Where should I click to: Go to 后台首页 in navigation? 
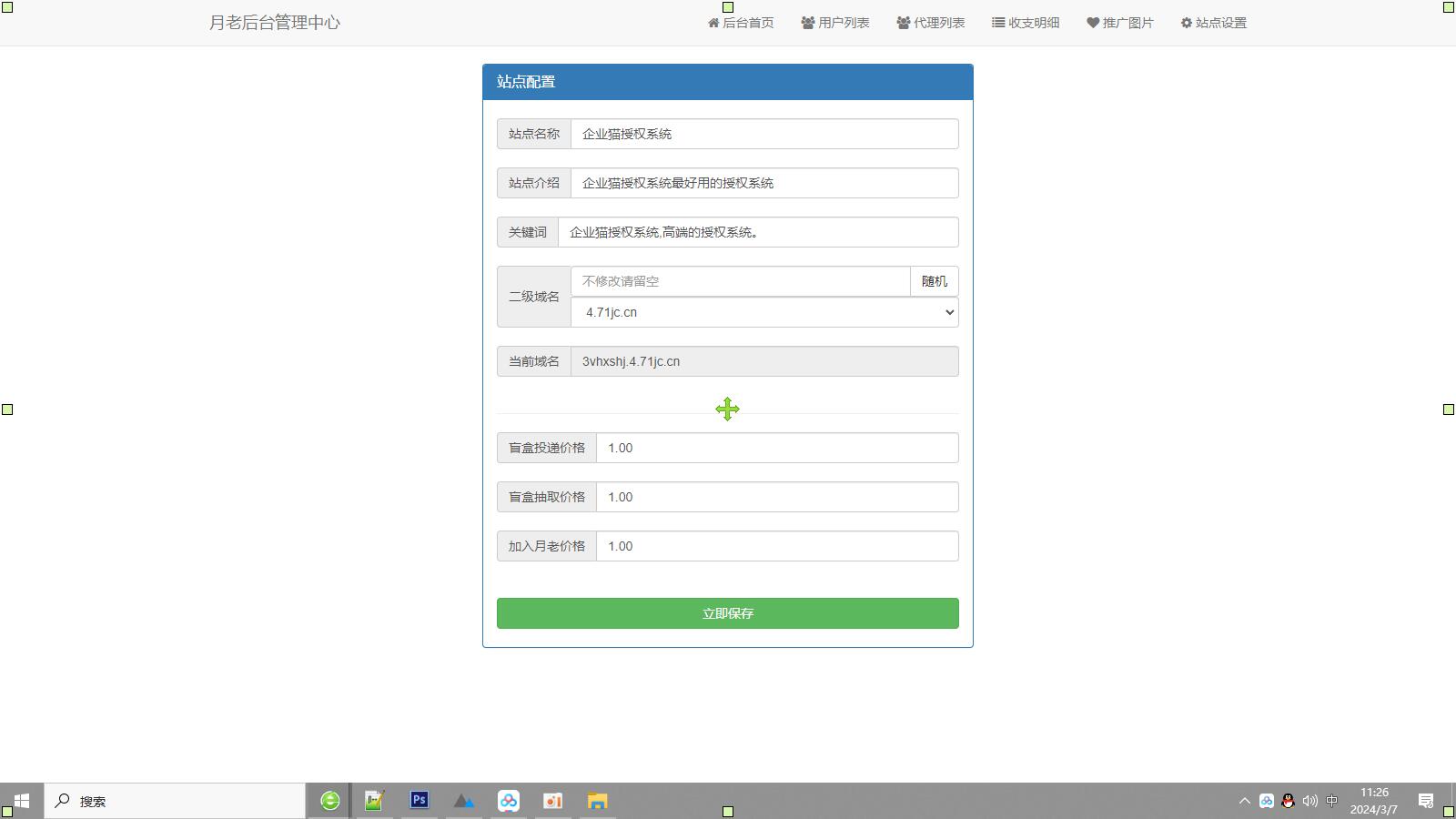pos(741,23)
